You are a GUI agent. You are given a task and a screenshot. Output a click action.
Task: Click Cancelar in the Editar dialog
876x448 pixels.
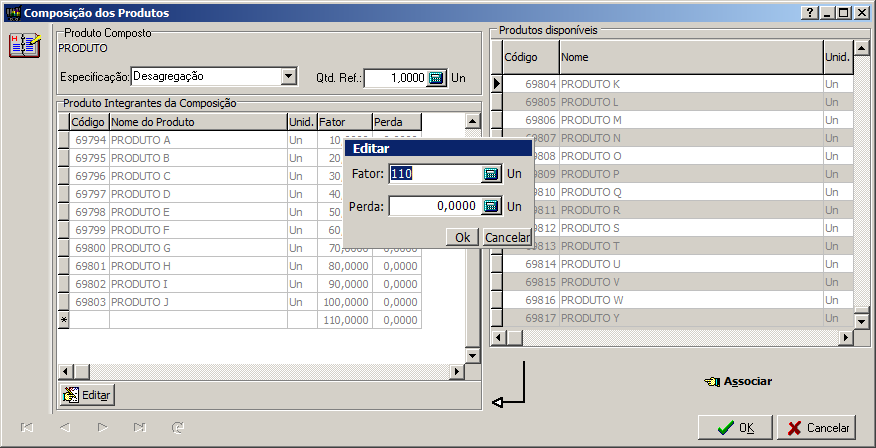[x=507, y=237]
